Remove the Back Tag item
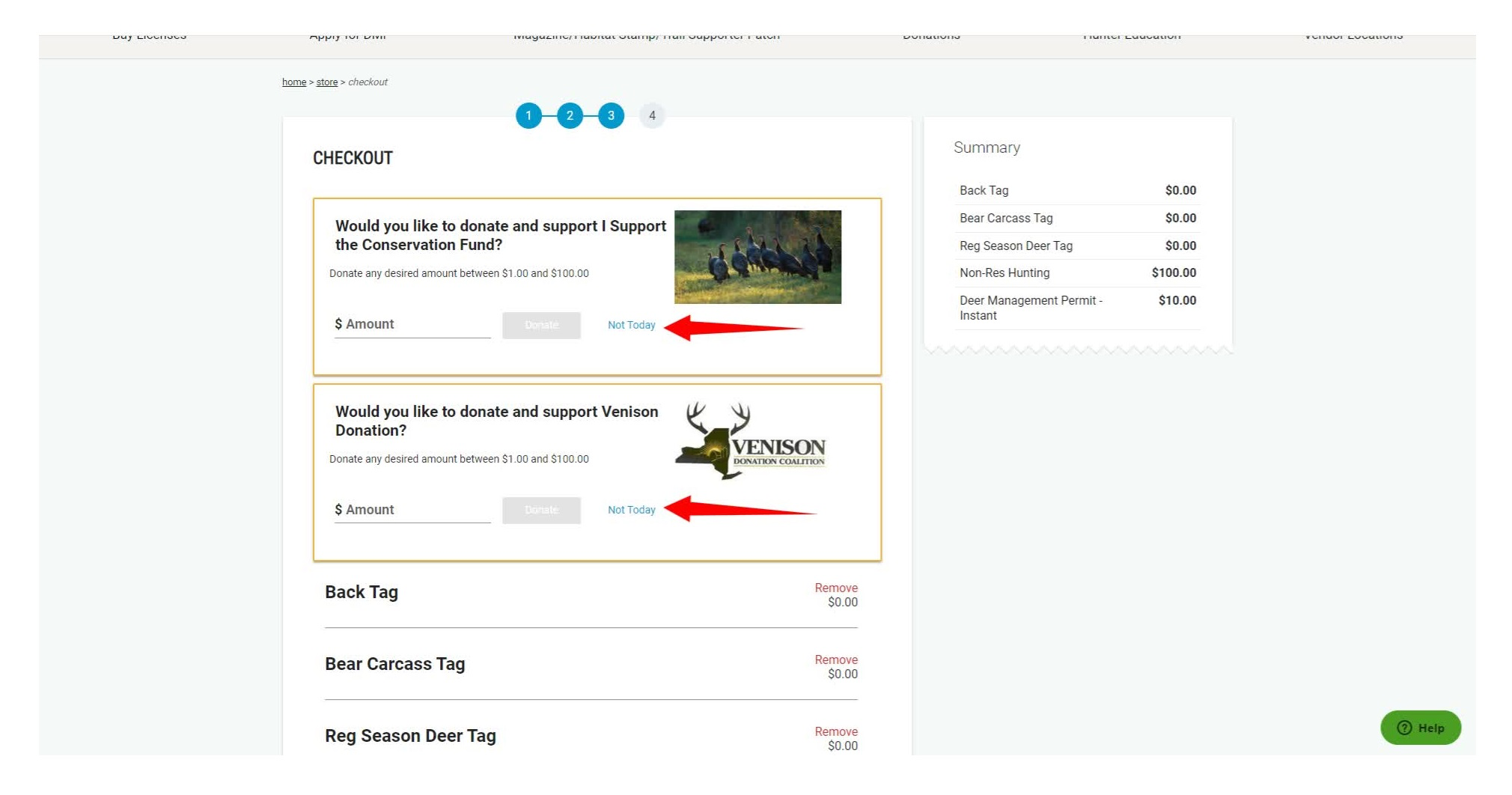 pyautogui.click(x=836, y=588)
